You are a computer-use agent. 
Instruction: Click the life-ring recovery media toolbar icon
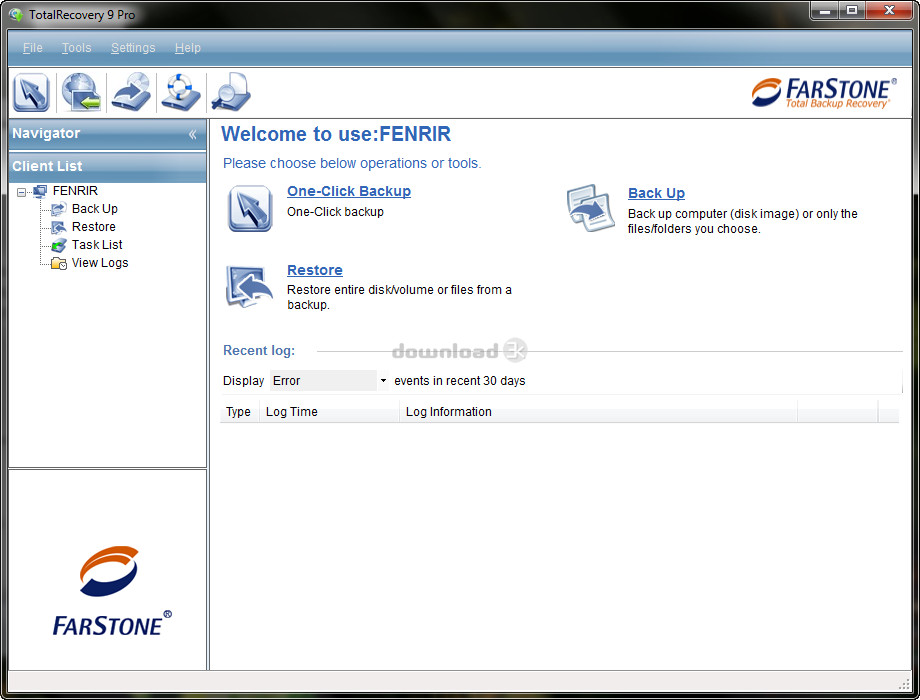[x=179, y=92]
